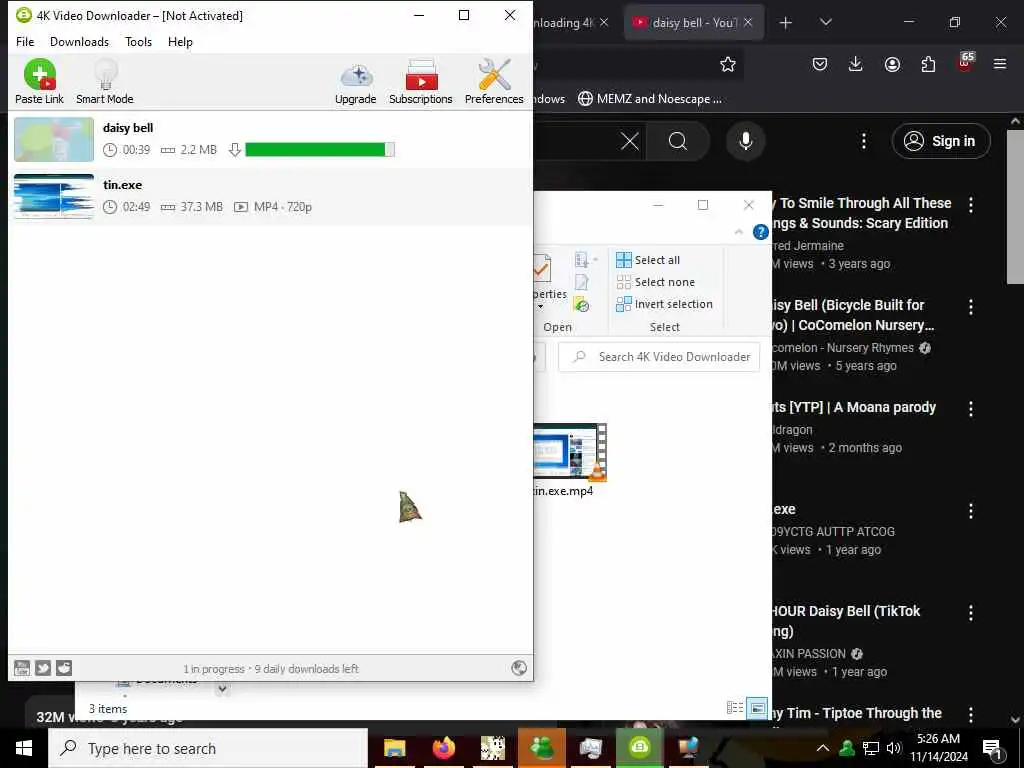The height and width of the screenshot is (768, 1024).
Task: Click Select all in File Explorer
Action: 648,260
